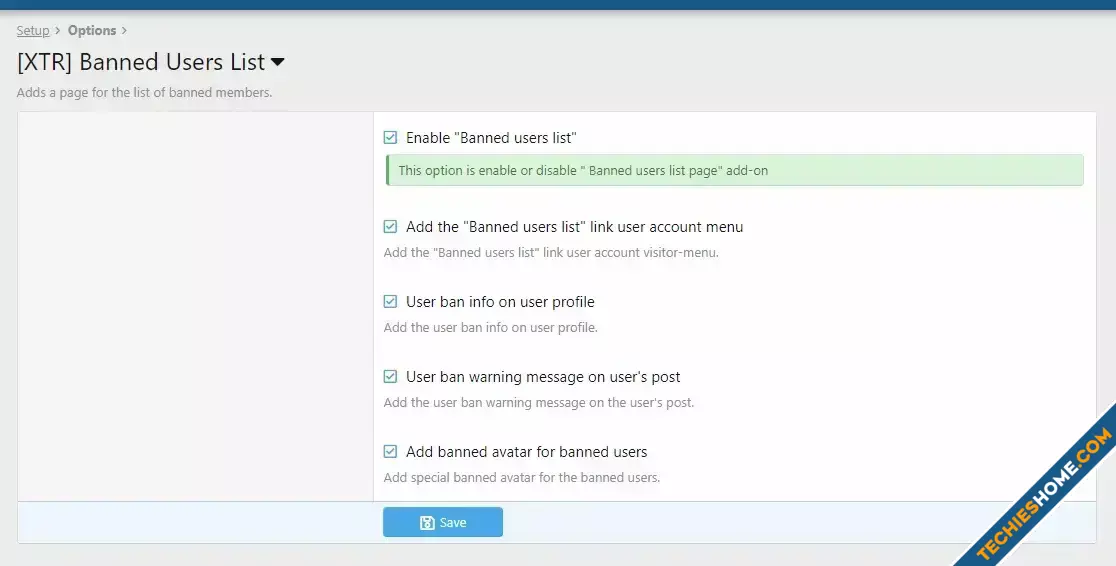Image resolution: width=1116 pixels, height=566 pixels.
Task: Go to the Setup breadcrumb link
Action: (x=33, y=31)
